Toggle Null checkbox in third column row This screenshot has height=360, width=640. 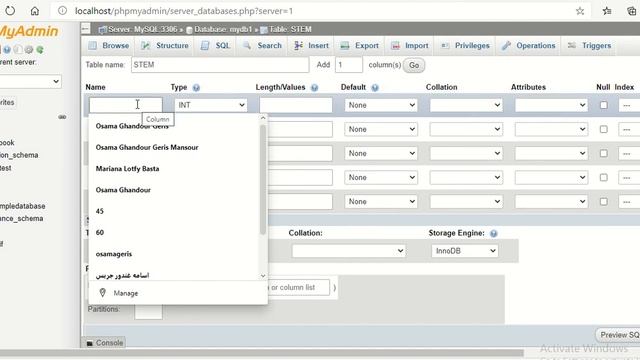pyautogui.click(x=603, y=153)
